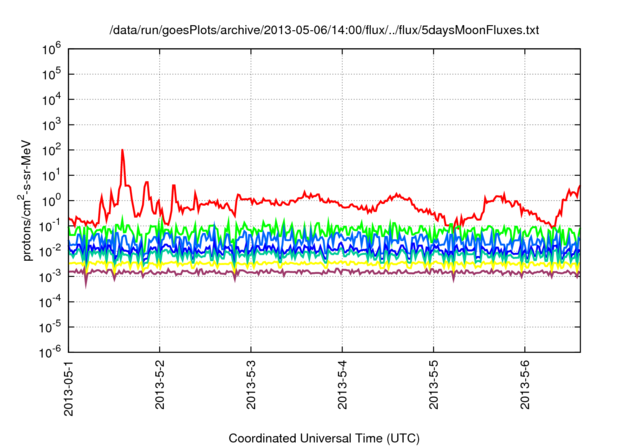The height and width of the screenshot is (448, 640).
Task: Click the y-axis label 10^-6
Action: tap(51, 352)
